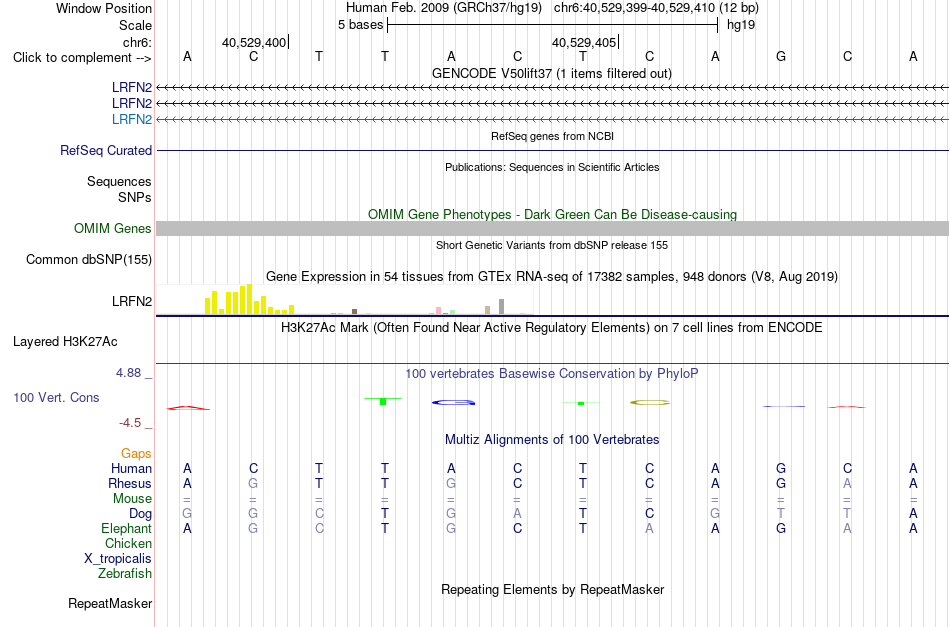950x627 pixels.
Task: Click the LRFN2 label beside GTEx bar chart
Action: [131, 301]
